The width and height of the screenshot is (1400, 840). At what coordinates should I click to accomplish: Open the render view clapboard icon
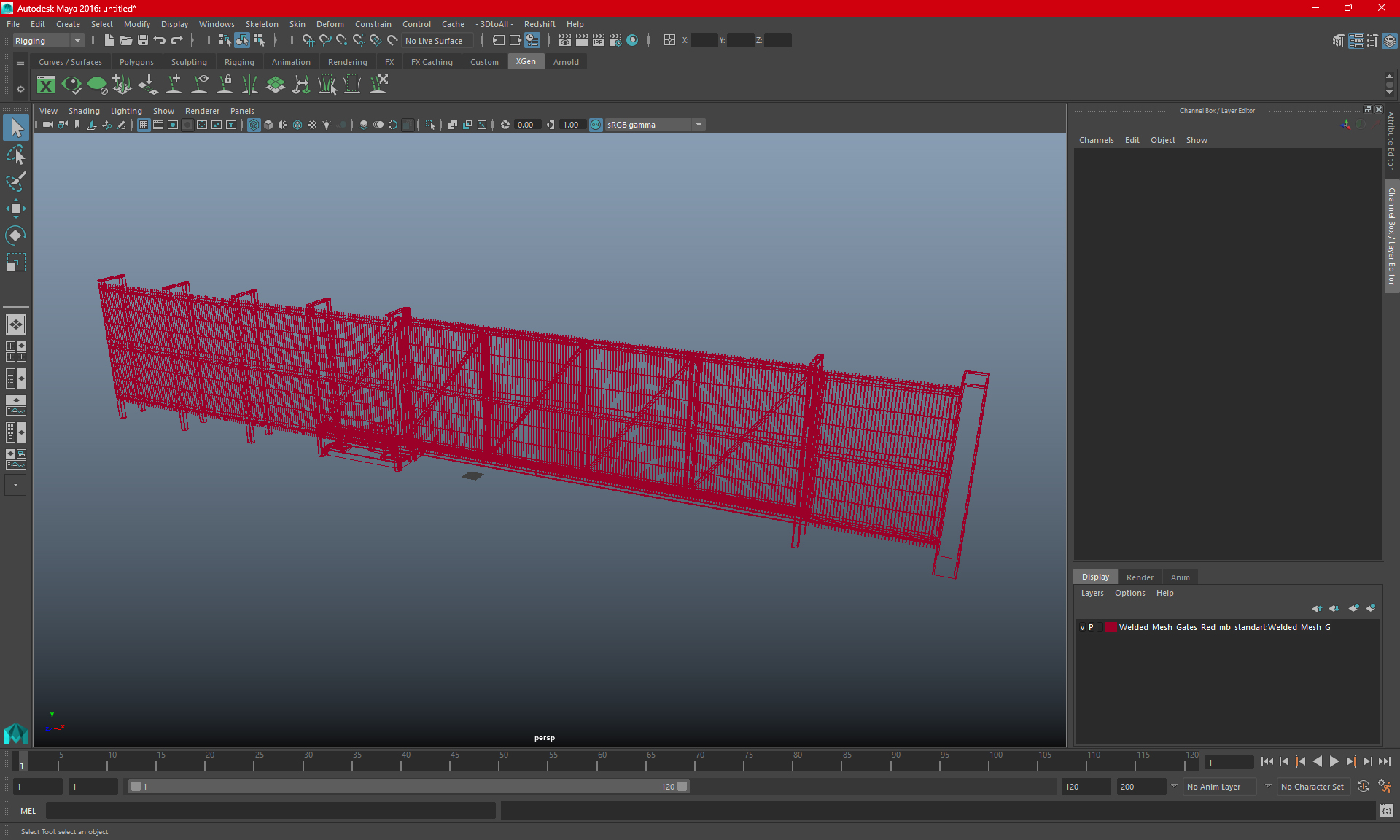[565, 41]
